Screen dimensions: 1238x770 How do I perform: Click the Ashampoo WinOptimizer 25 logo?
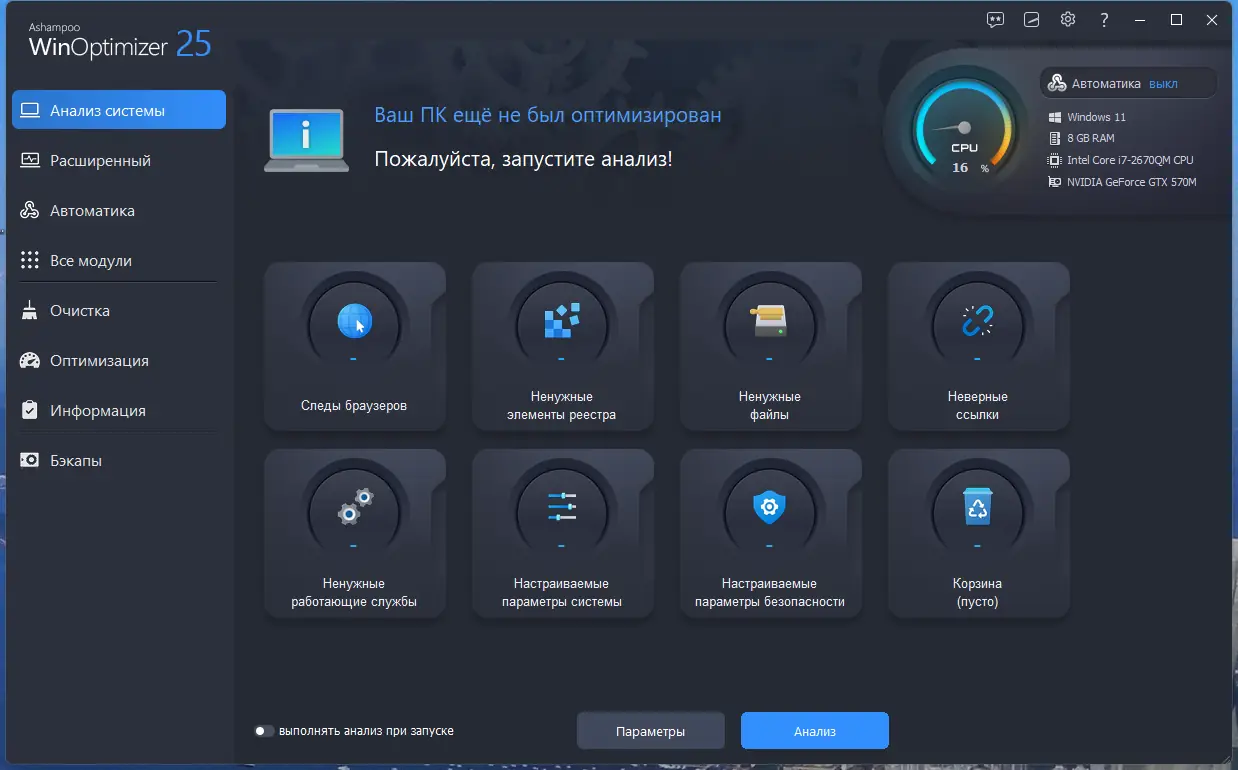(x=120, y=40)
